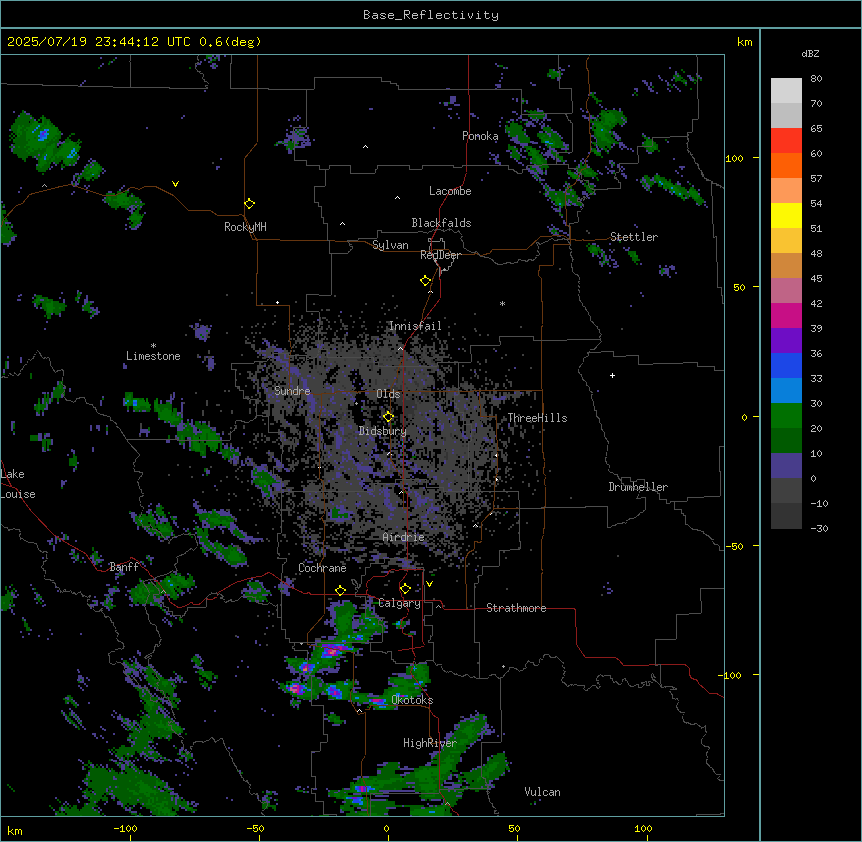Screen dimensions: 862x842
Task: Select the yellow diamond marker above Calgary label
Action: coord(405,589)
